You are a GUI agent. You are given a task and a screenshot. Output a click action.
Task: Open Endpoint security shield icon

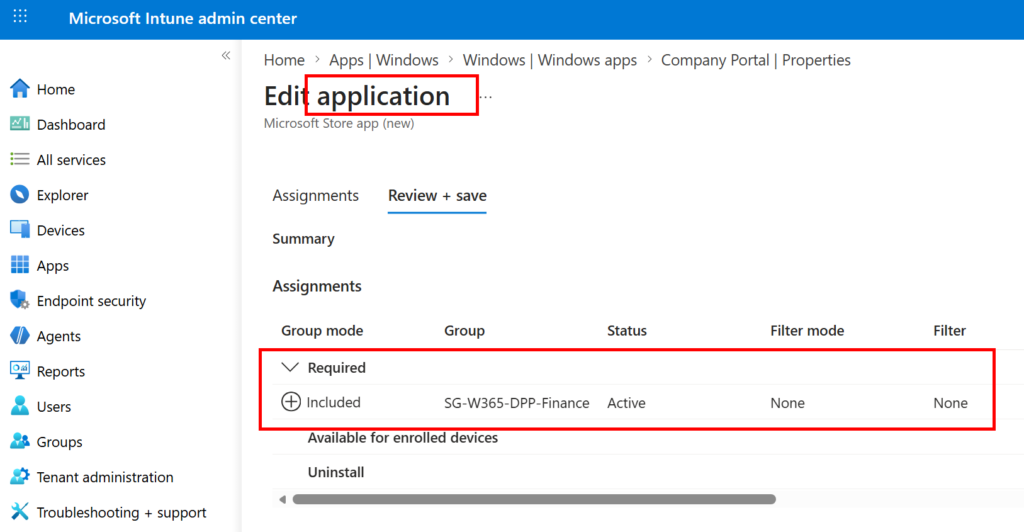pos(20,301)
